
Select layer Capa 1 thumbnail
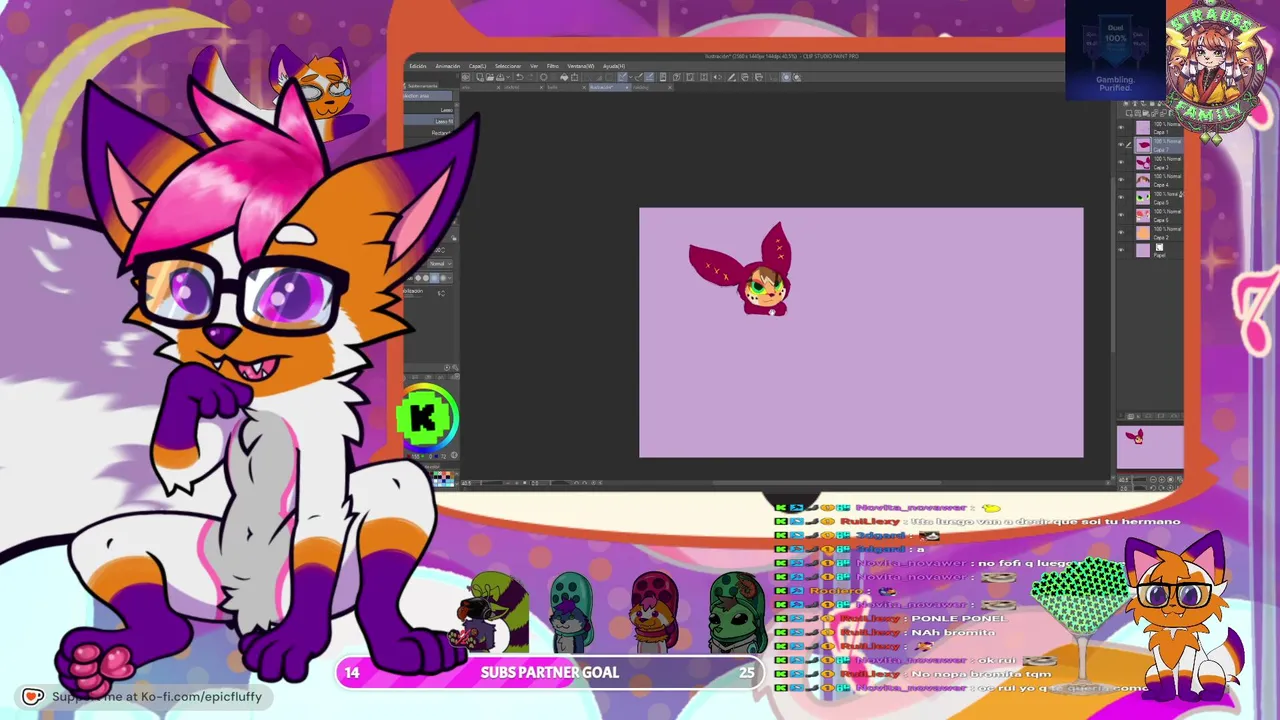(1143, 128)
